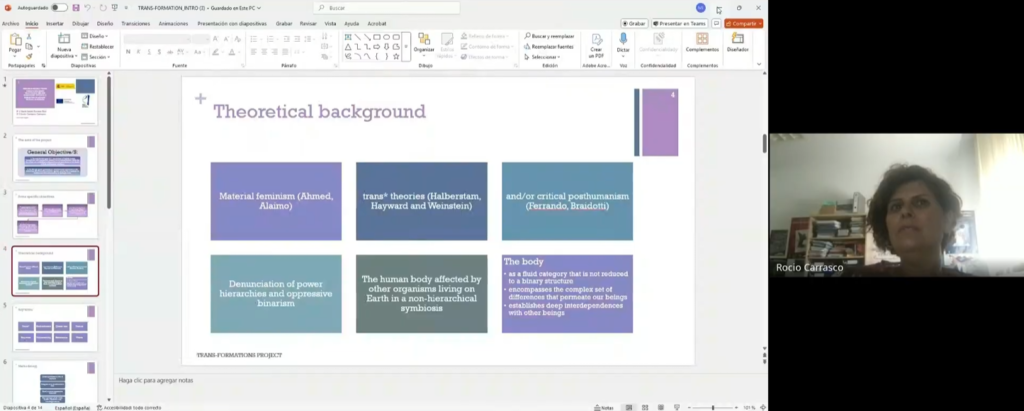Click the zoom slider in status bar
1024x411 pixels.
[712, 407]
